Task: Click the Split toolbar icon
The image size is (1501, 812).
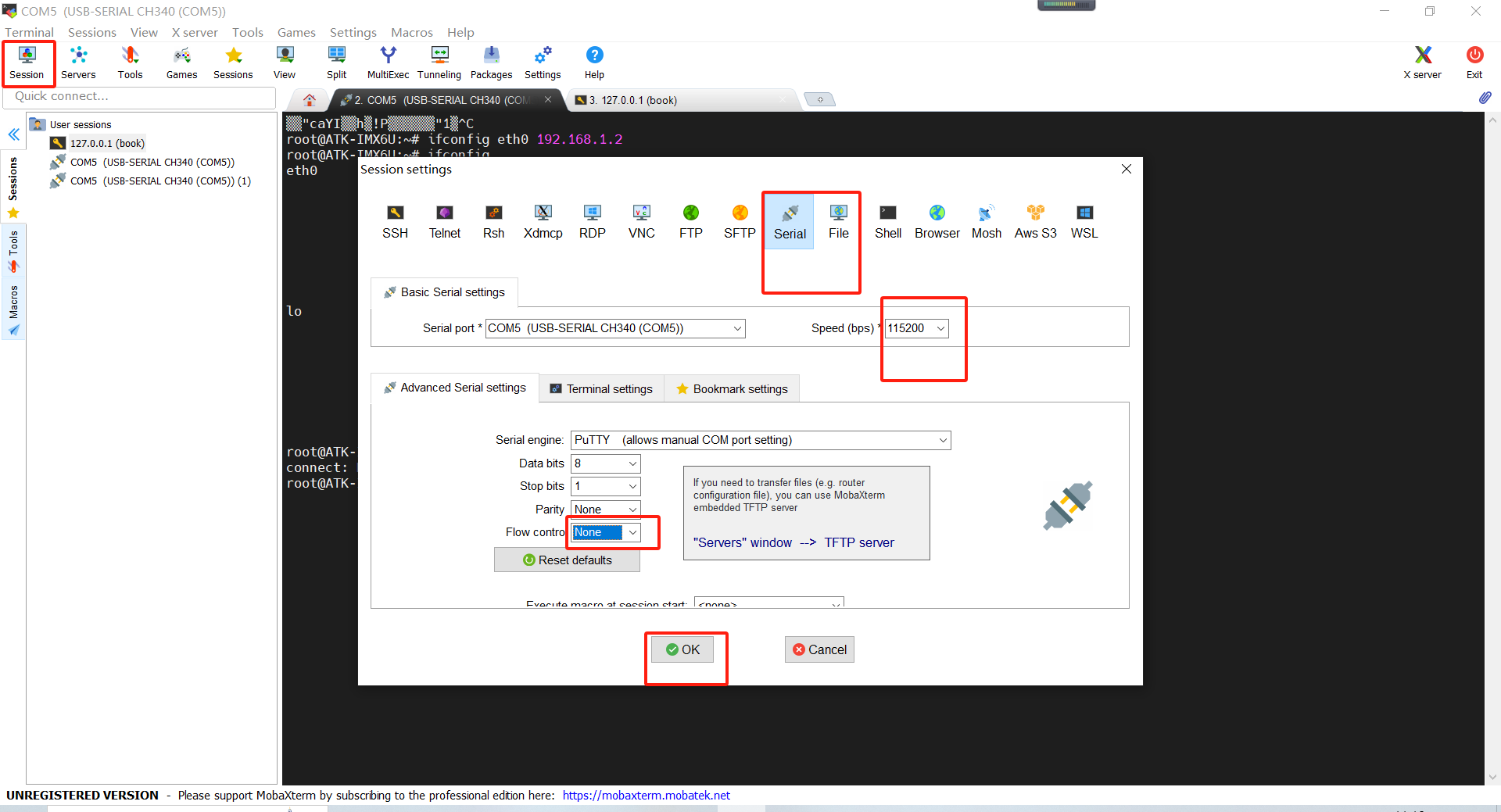Action: click(336, 63)
